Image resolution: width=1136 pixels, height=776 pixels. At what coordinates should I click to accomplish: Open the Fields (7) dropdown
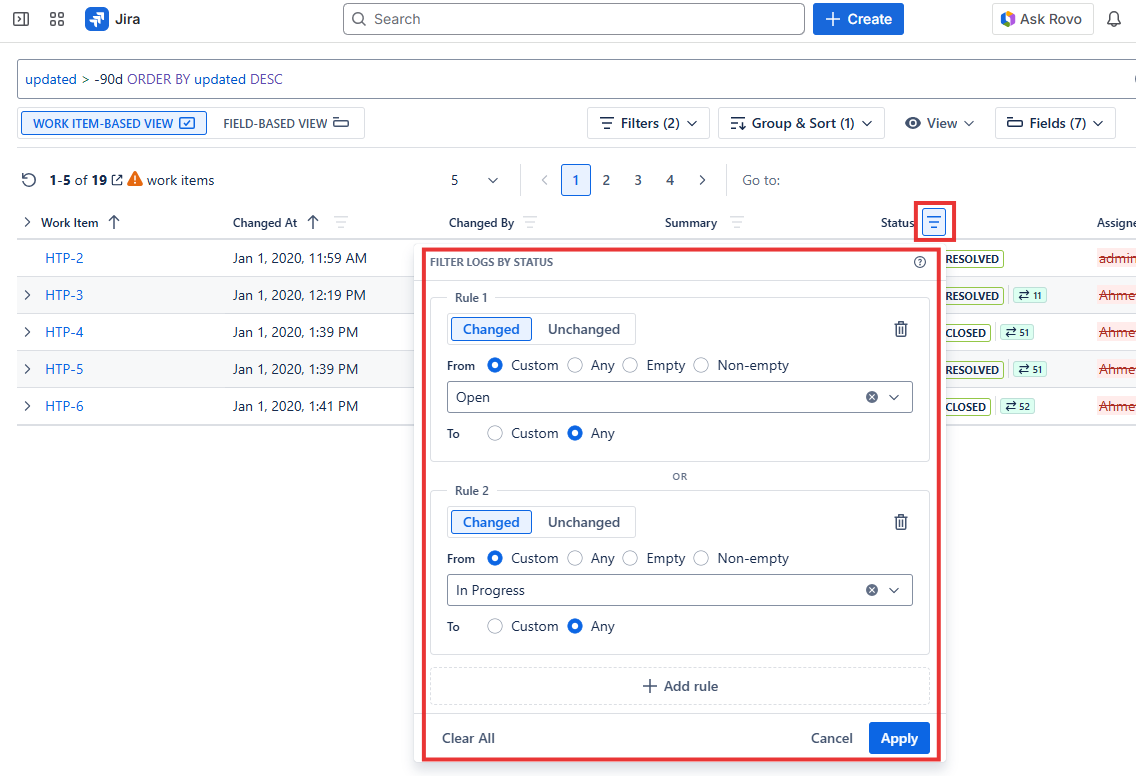[x=1054, y=123]
